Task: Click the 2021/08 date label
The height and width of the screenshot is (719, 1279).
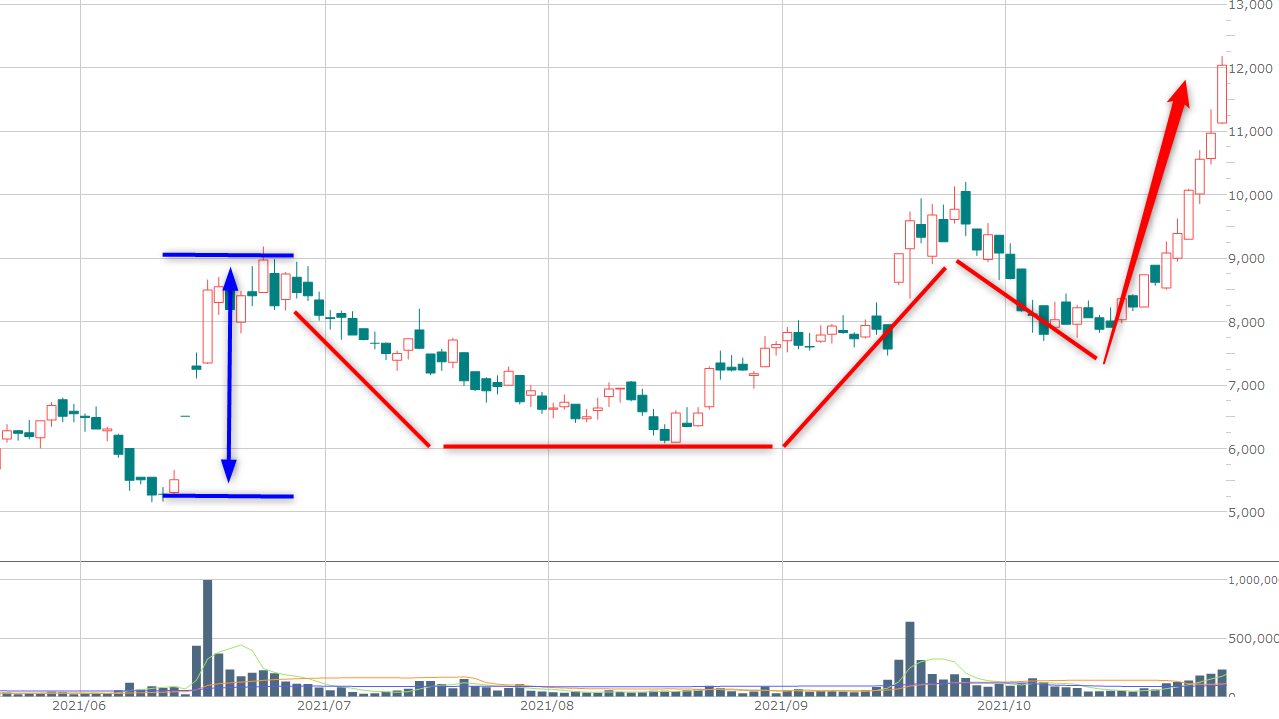Action: tap(548, 706)
